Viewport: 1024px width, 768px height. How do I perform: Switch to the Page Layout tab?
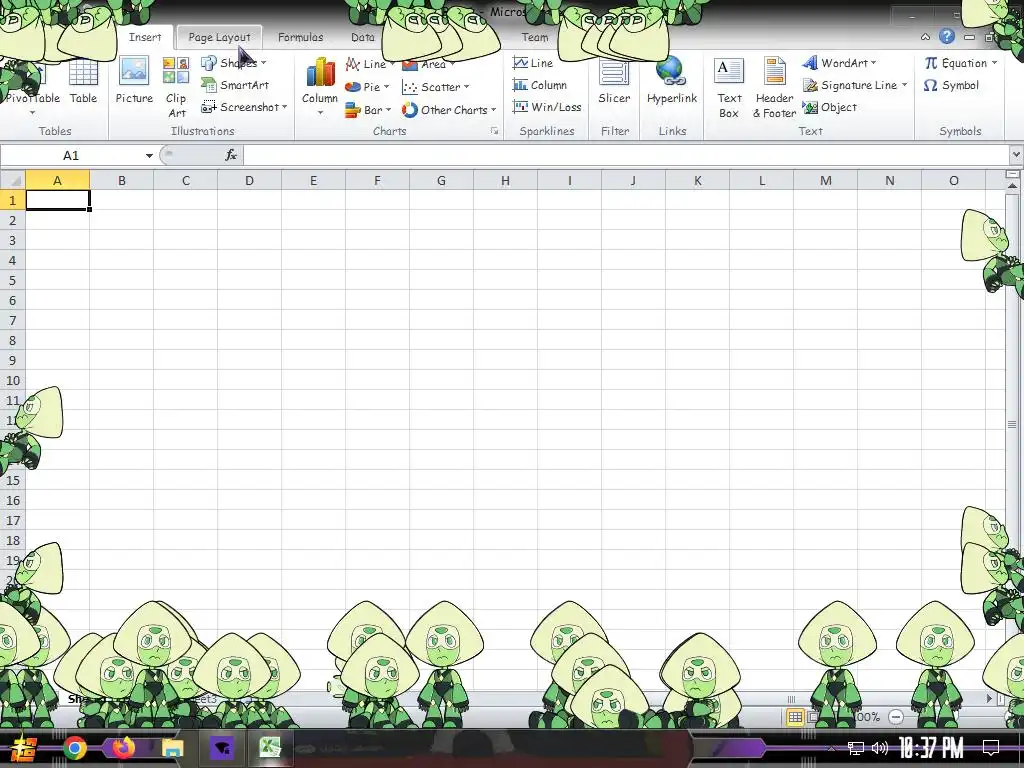[x=219, y=37]
